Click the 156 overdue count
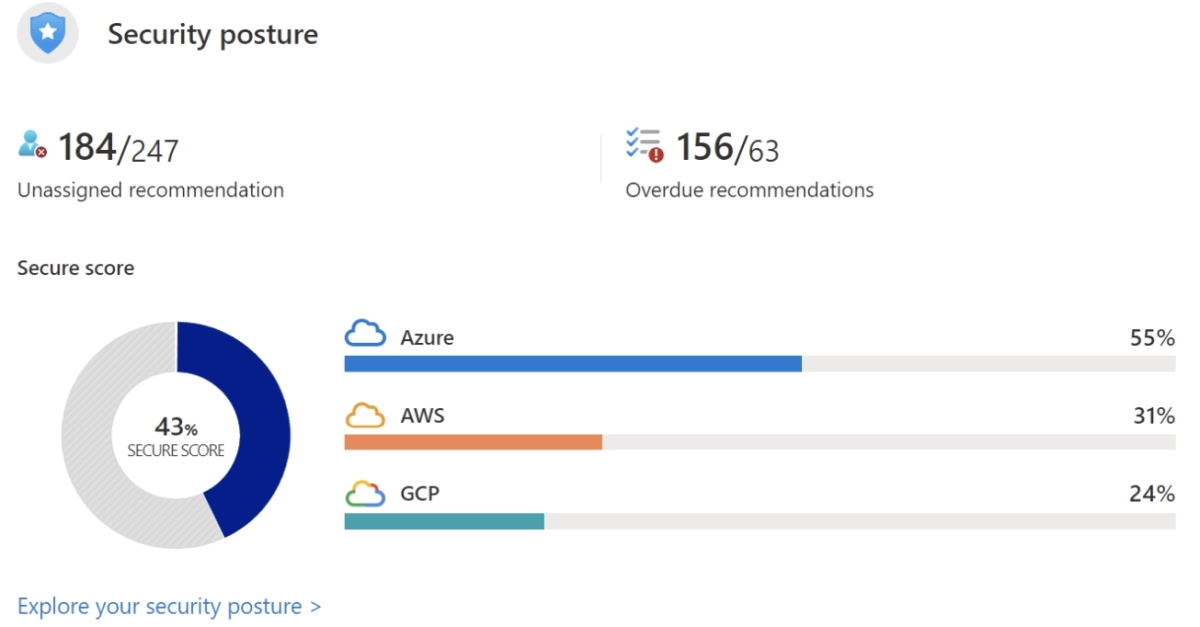This screenshot has width=1200, height=627. pos(705,148)
